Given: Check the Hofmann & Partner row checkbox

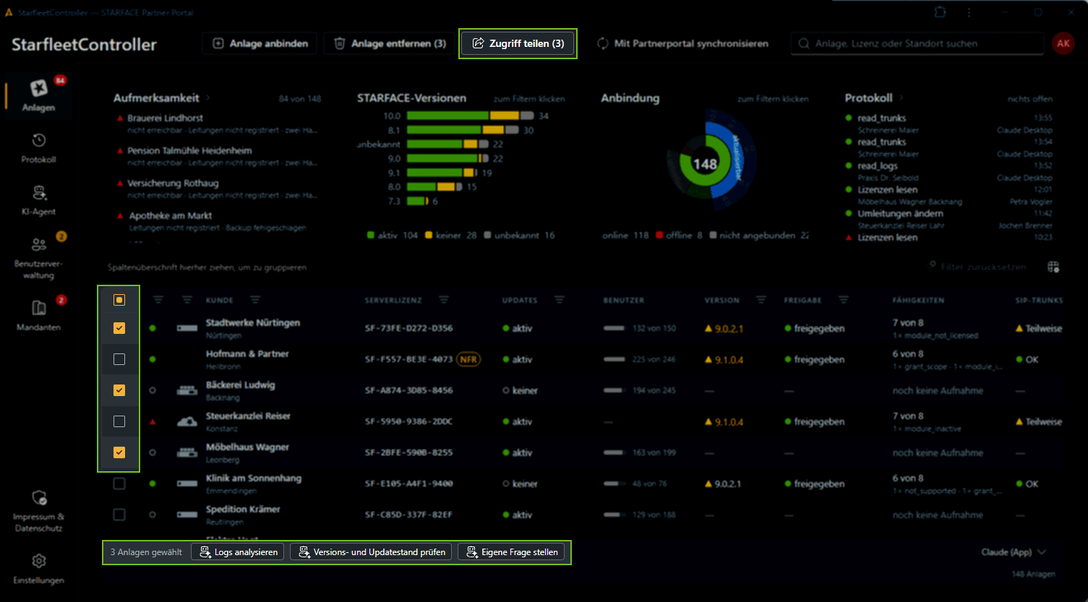Looking at the screenshot, I should [119, 359].
